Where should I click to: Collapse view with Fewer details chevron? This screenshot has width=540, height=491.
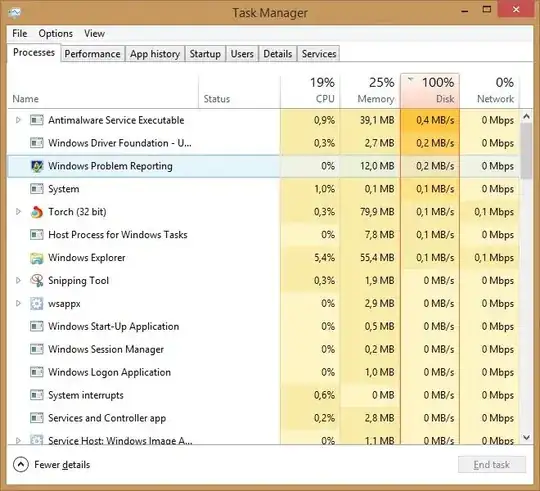pyautogui.click(x=21, y=465)
